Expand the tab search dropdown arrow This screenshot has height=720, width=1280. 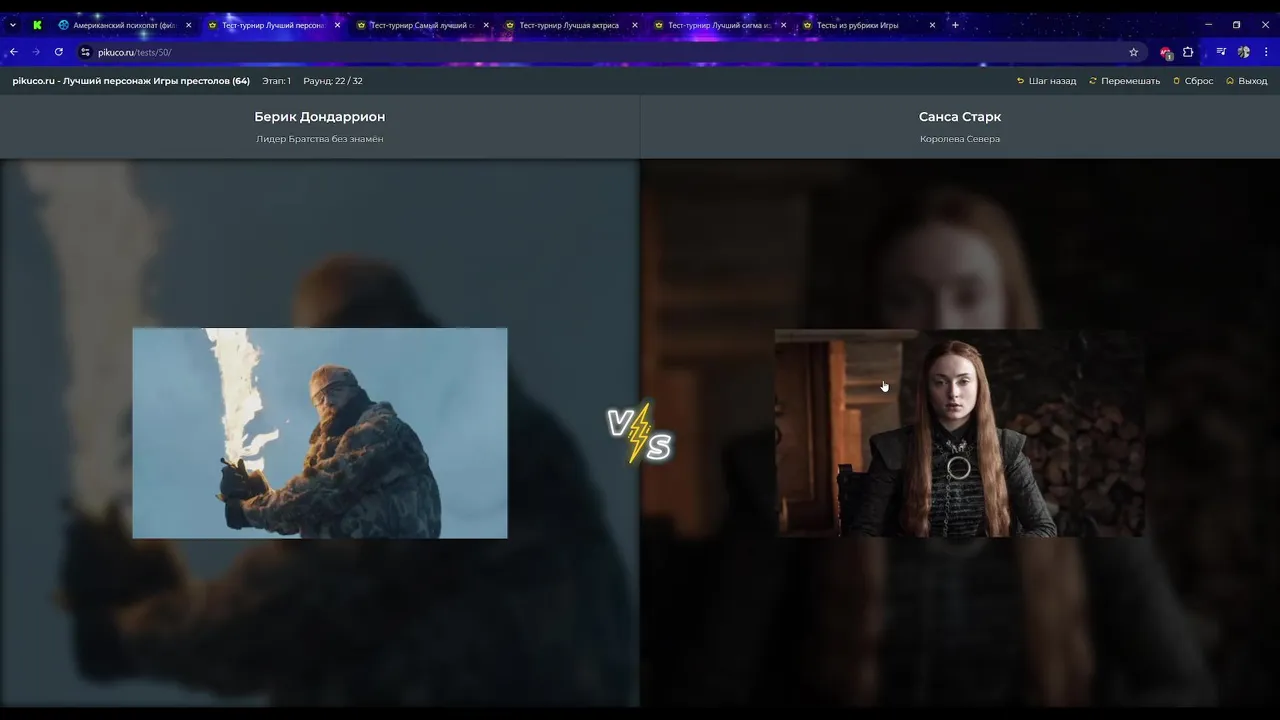click(12, 25)
